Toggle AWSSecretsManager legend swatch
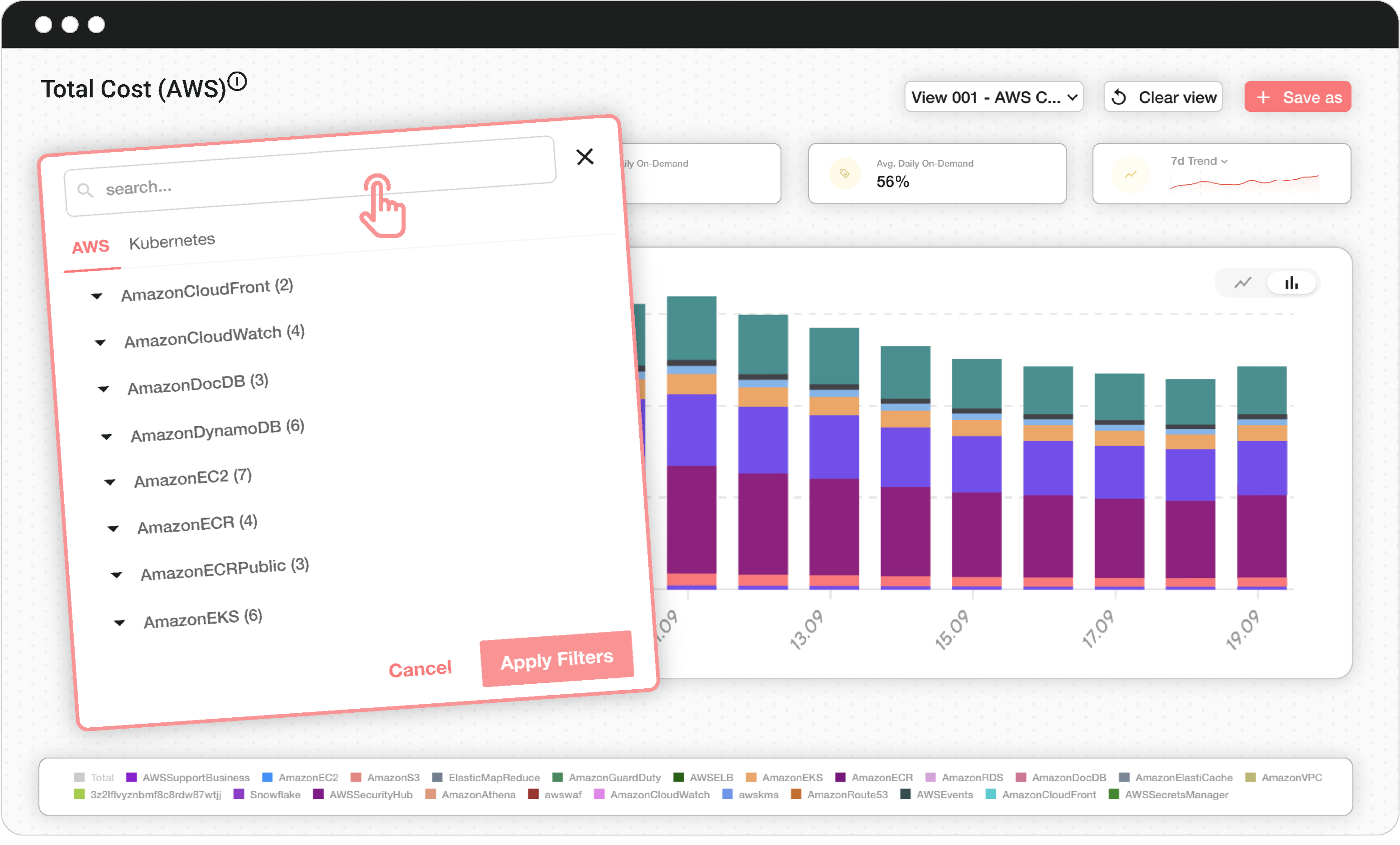Viewport: 1400px width, 845px height. tap(1114, 794)
